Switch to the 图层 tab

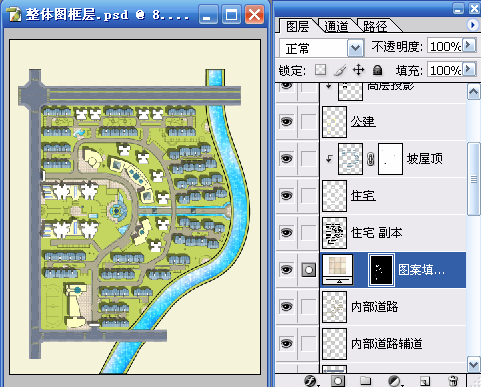298,26
